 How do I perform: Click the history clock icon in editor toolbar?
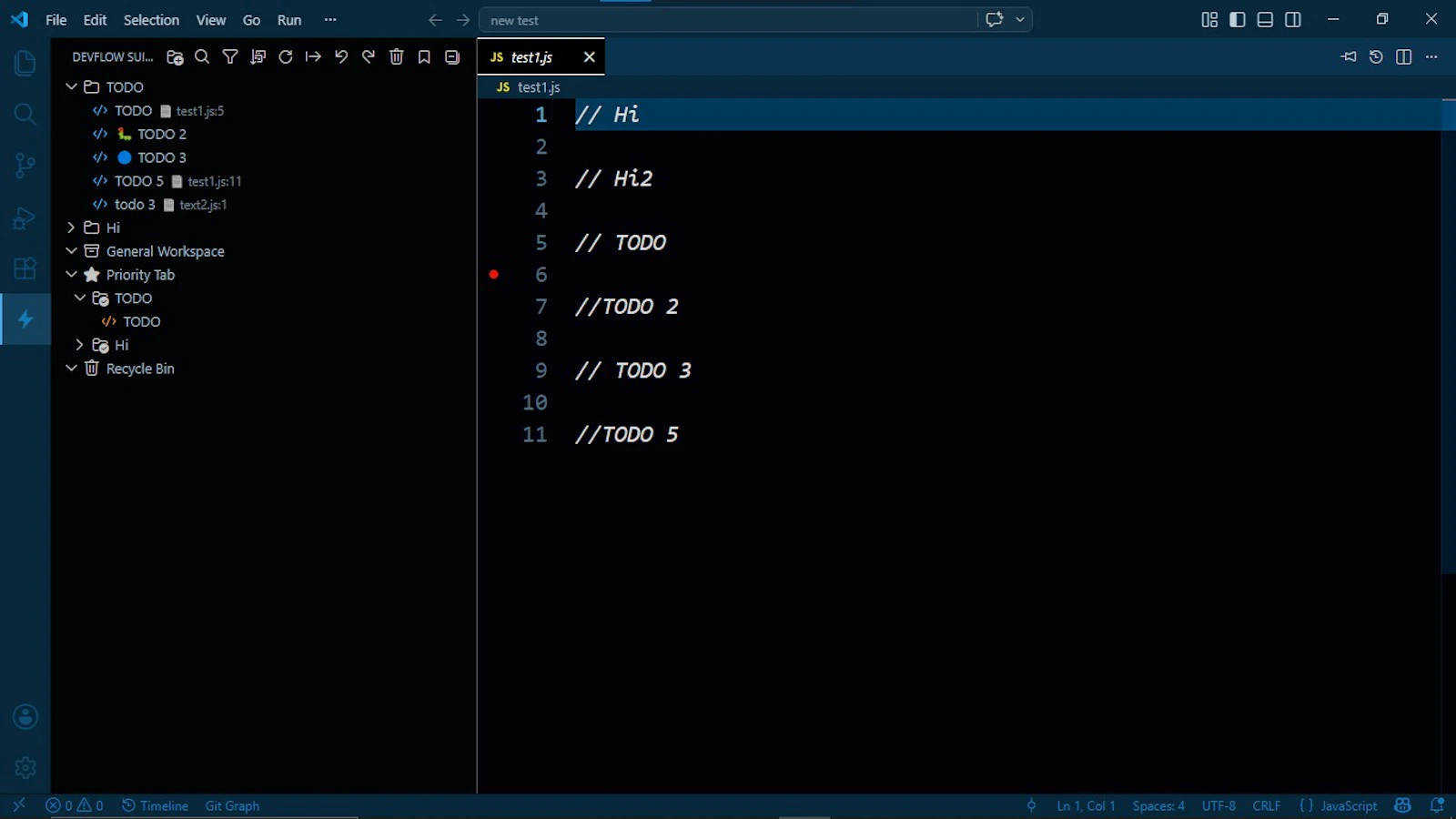point(1376,57)
